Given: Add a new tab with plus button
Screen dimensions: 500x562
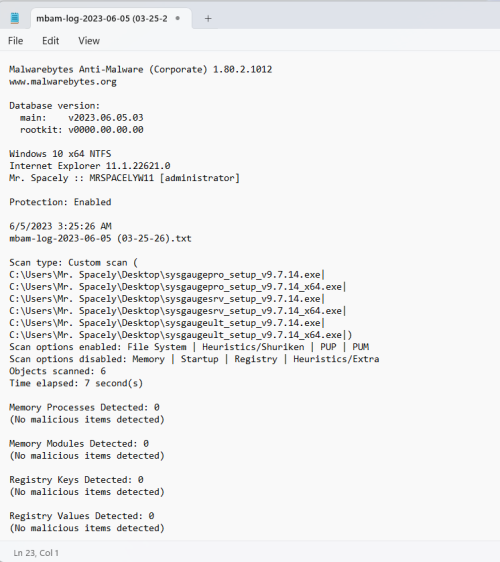Looking at the screenshot, I should click(x=208, y=18).
